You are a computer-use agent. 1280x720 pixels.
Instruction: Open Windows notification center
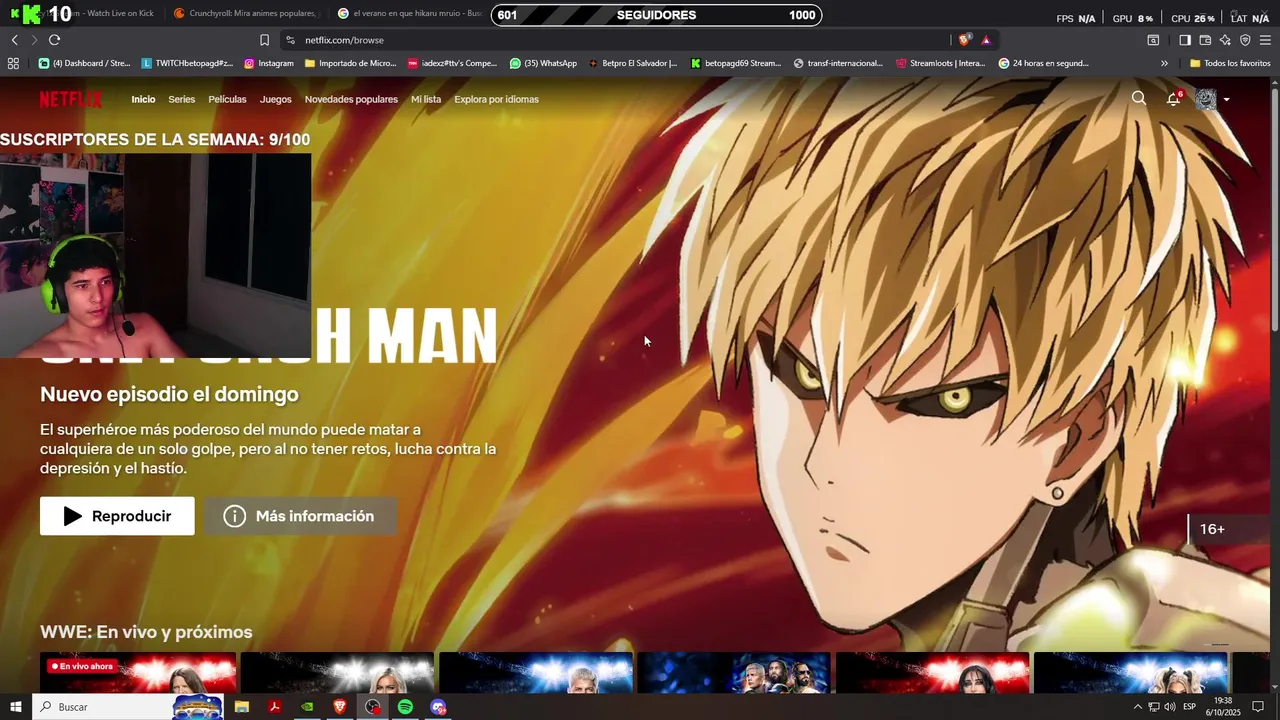(x=1258, y=707)
